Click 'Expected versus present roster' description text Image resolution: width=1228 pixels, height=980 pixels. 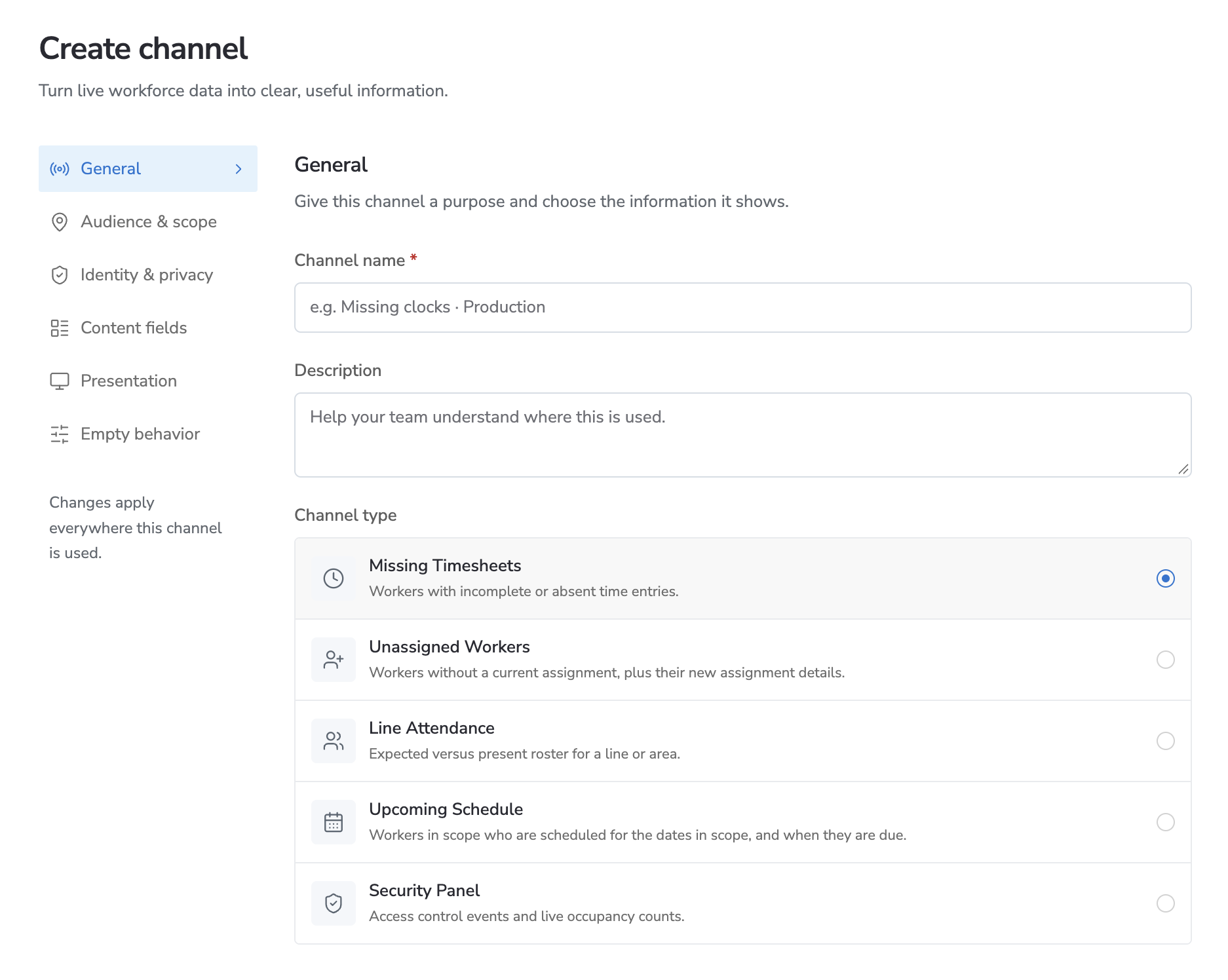(x=525, y=754)
